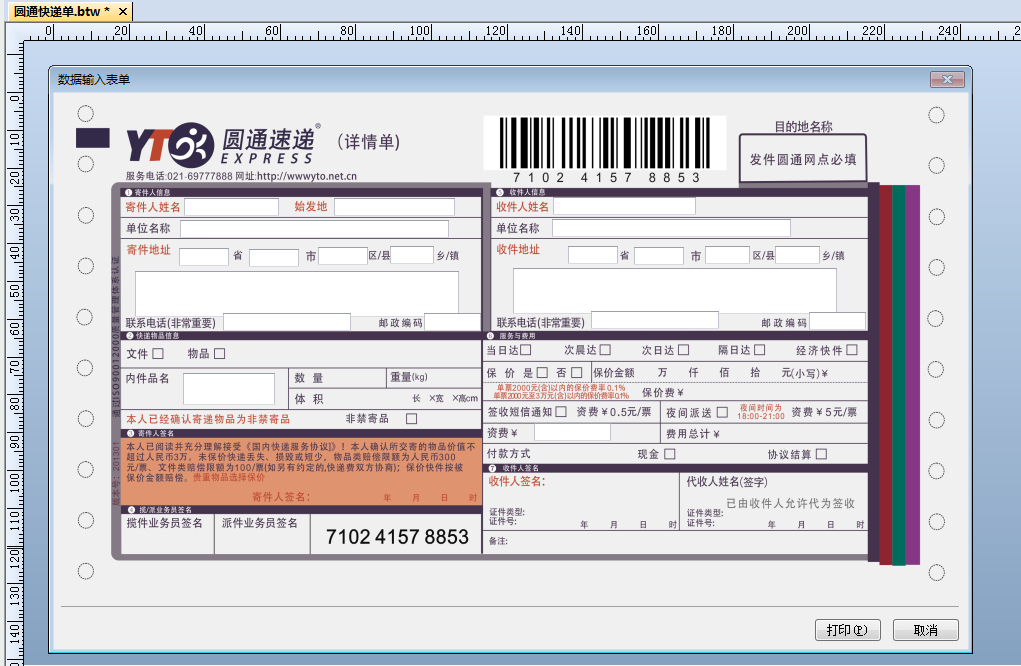The width and height of the screenshot is (1021, 666).
Task: Check the 次晨达 option
Action: pyautogui.click(x=606, y=350)
